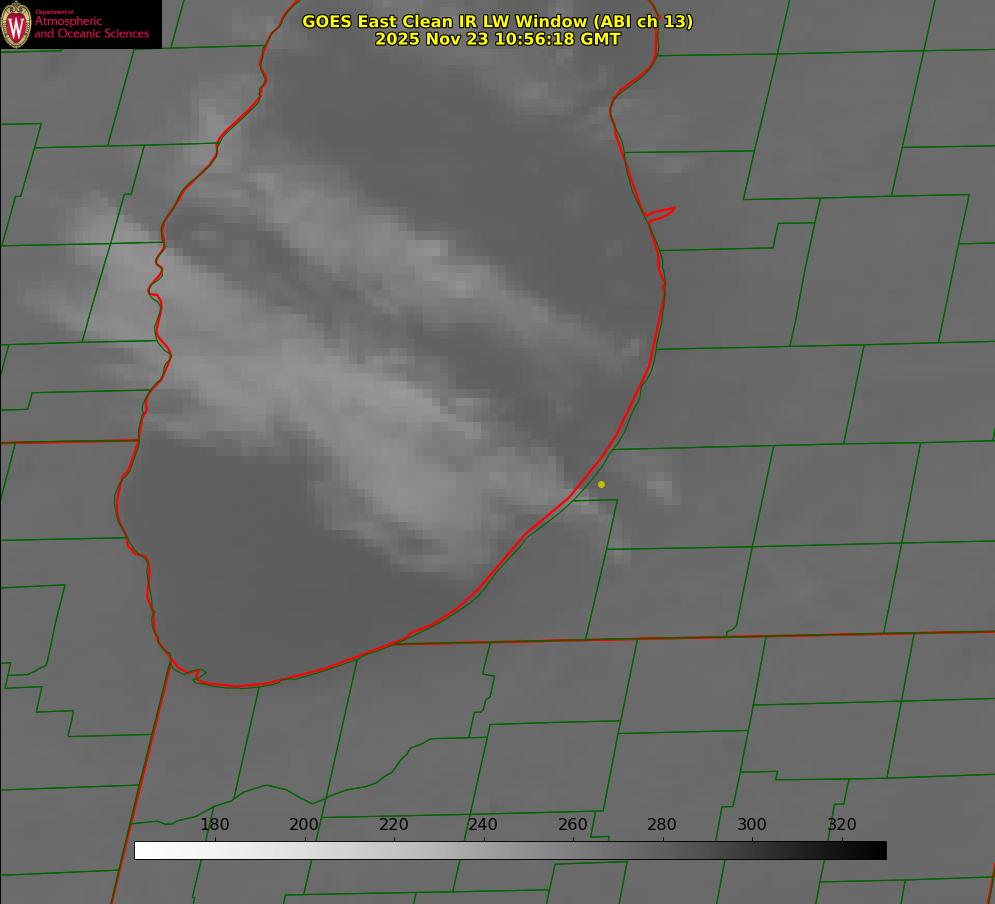The height and width of the screenshot is (904, 995).
Task: Select the 240 value on the colorbar
Action: [483, 825]
